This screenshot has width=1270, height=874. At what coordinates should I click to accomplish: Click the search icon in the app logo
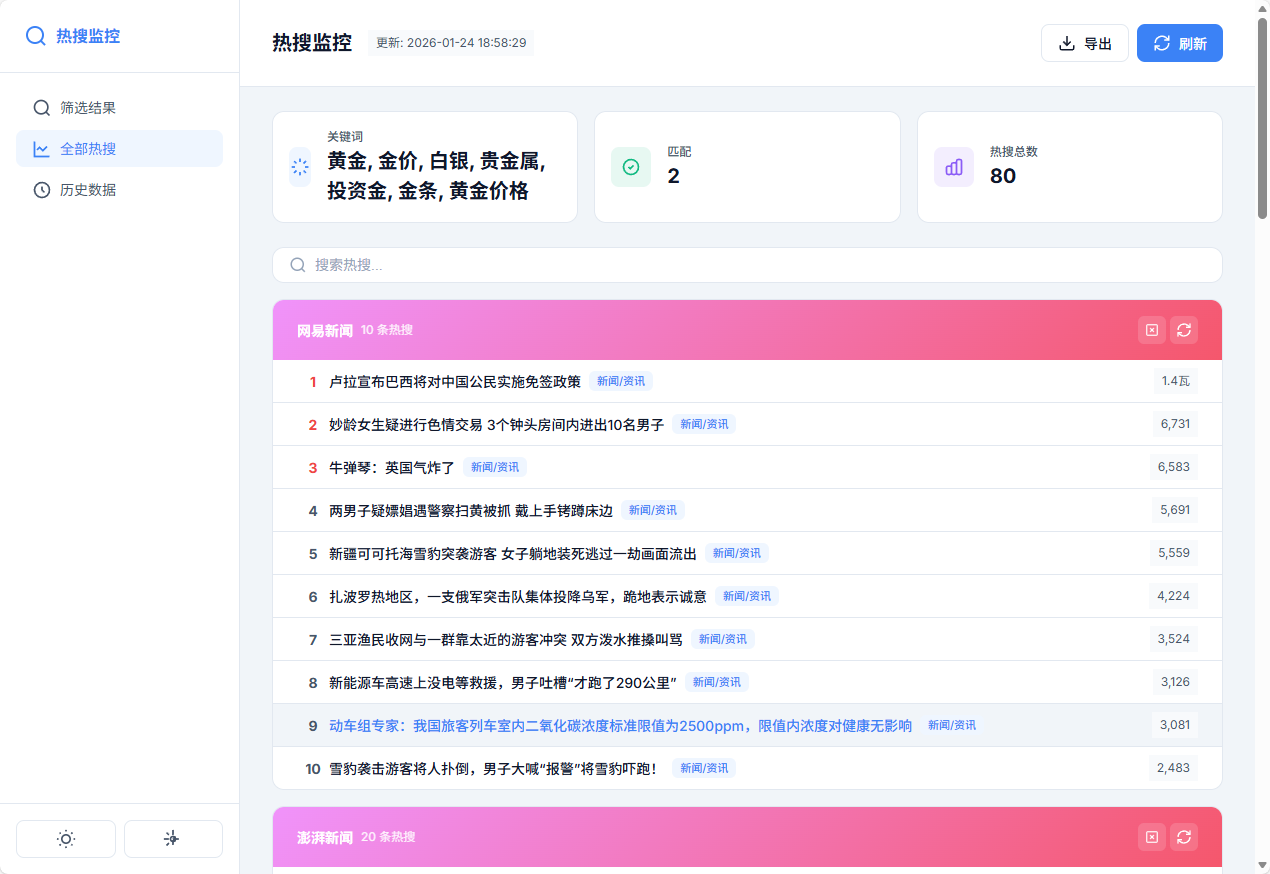pyautogui.click(x=36, y=36)
